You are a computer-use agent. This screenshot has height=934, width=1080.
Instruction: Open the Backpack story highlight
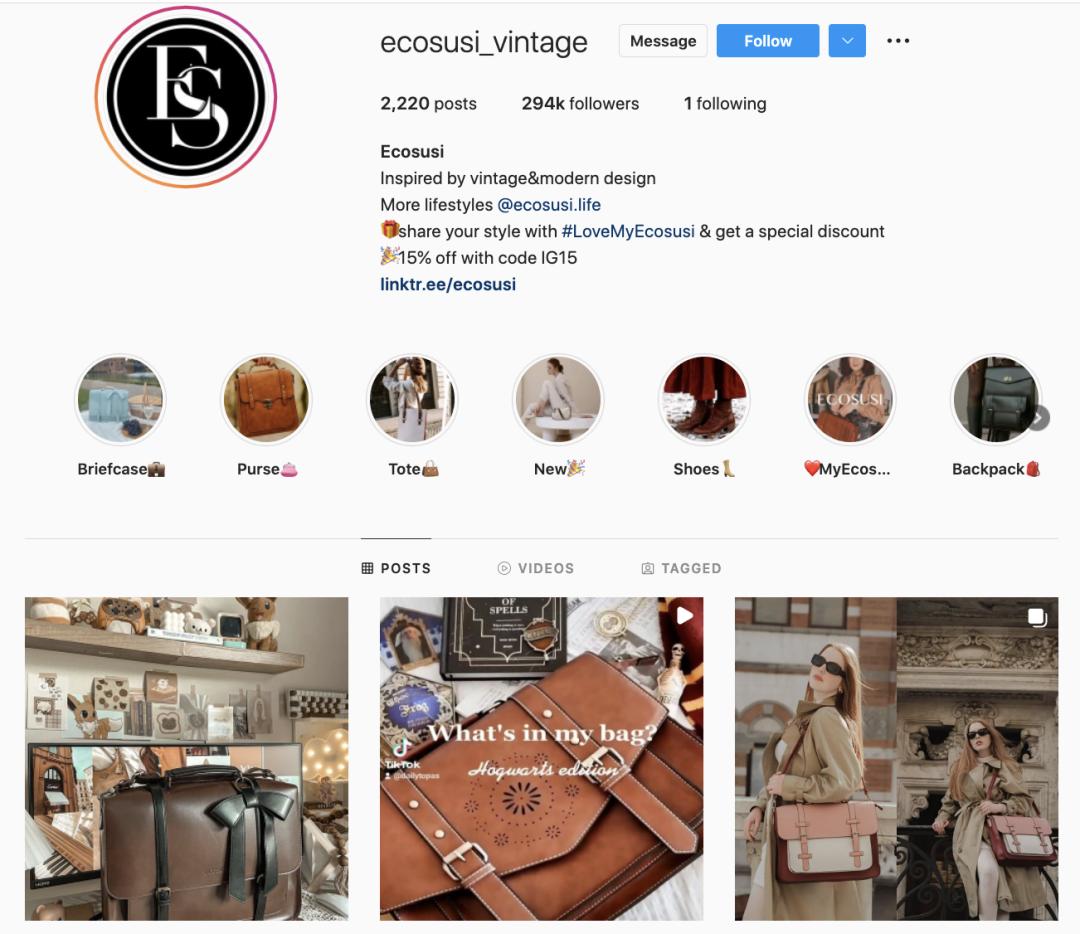pos(995,399)
